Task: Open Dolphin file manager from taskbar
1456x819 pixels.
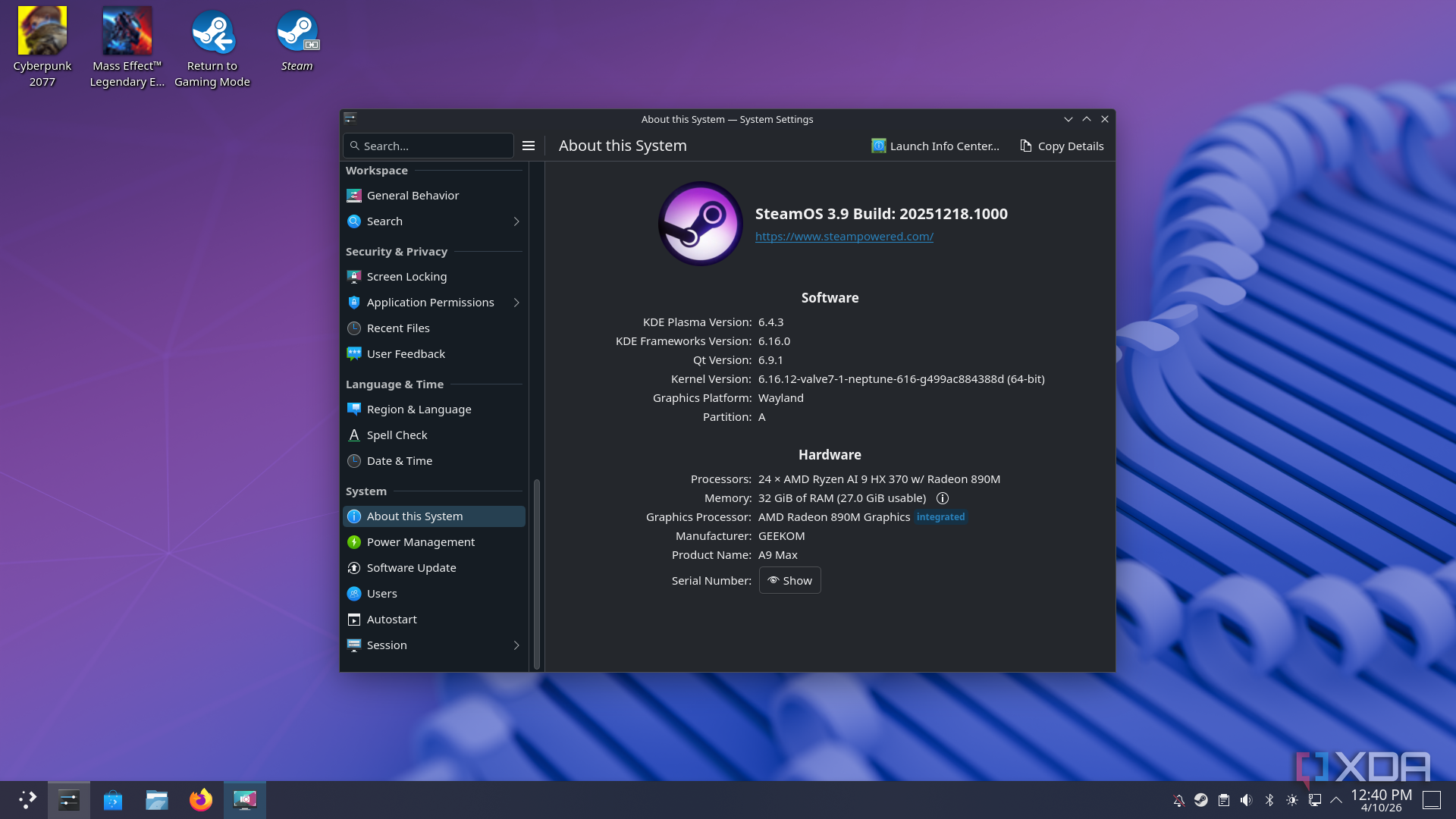Action: click(x=157, y=799)
